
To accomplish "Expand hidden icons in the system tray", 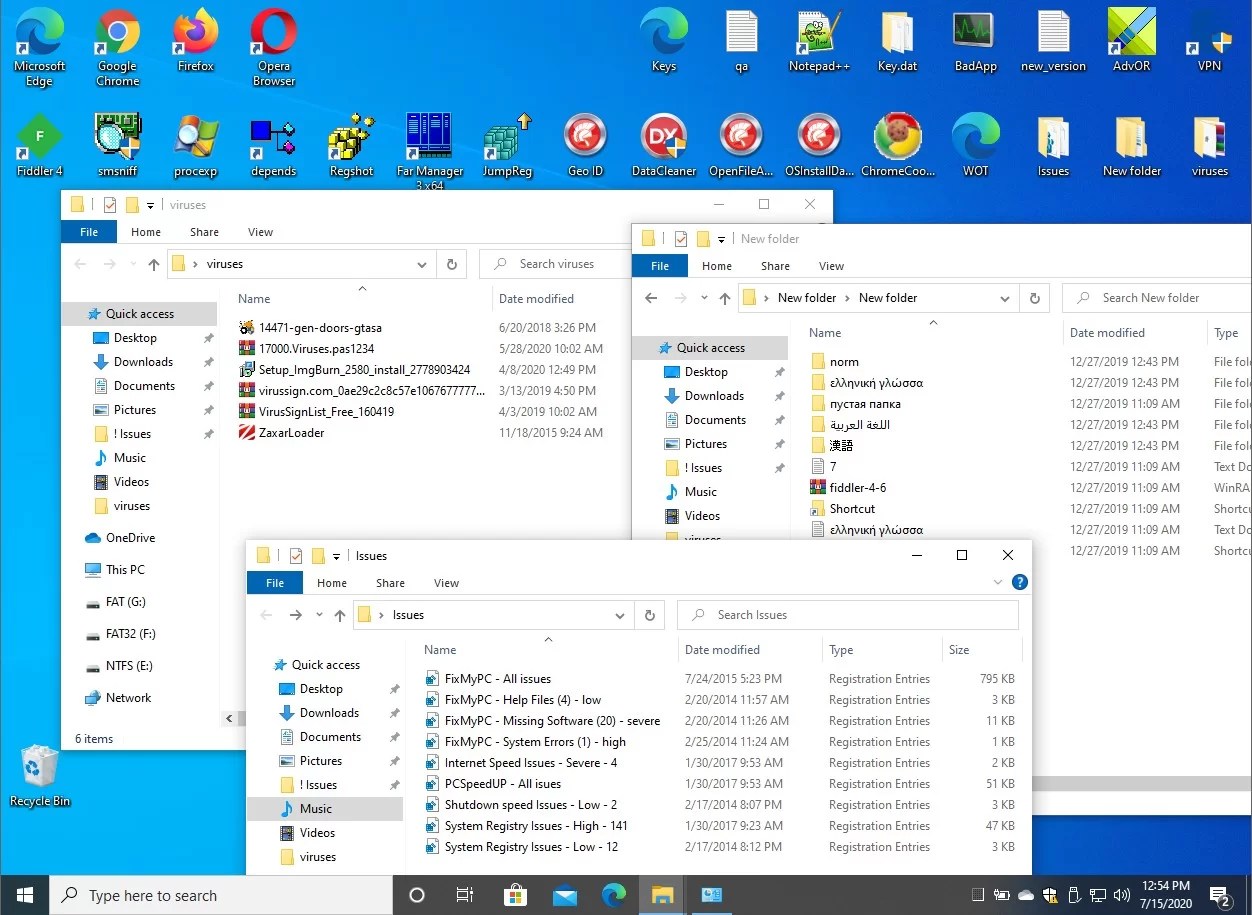I will coord(976,895).
